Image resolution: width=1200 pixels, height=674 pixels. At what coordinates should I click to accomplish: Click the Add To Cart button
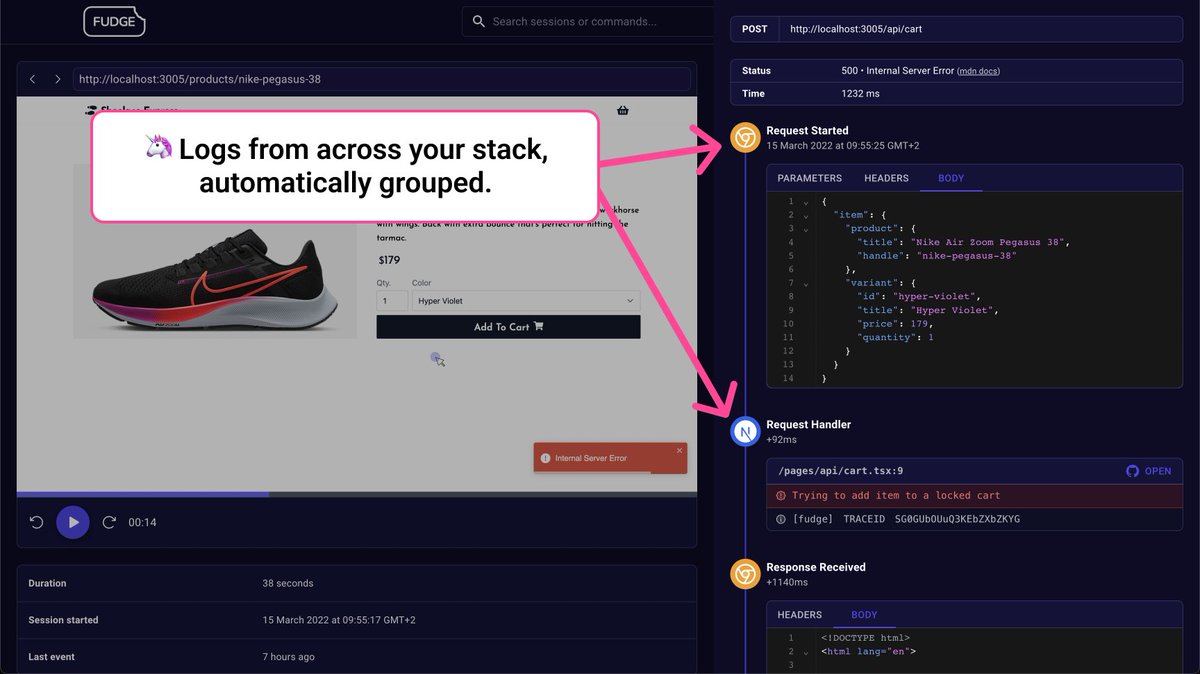(x=508, y=327)
